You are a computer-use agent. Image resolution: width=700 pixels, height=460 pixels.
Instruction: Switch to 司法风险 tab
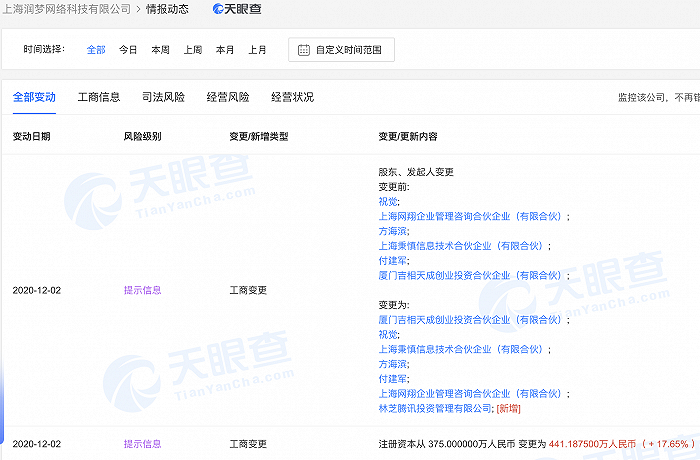pos(163,97)
